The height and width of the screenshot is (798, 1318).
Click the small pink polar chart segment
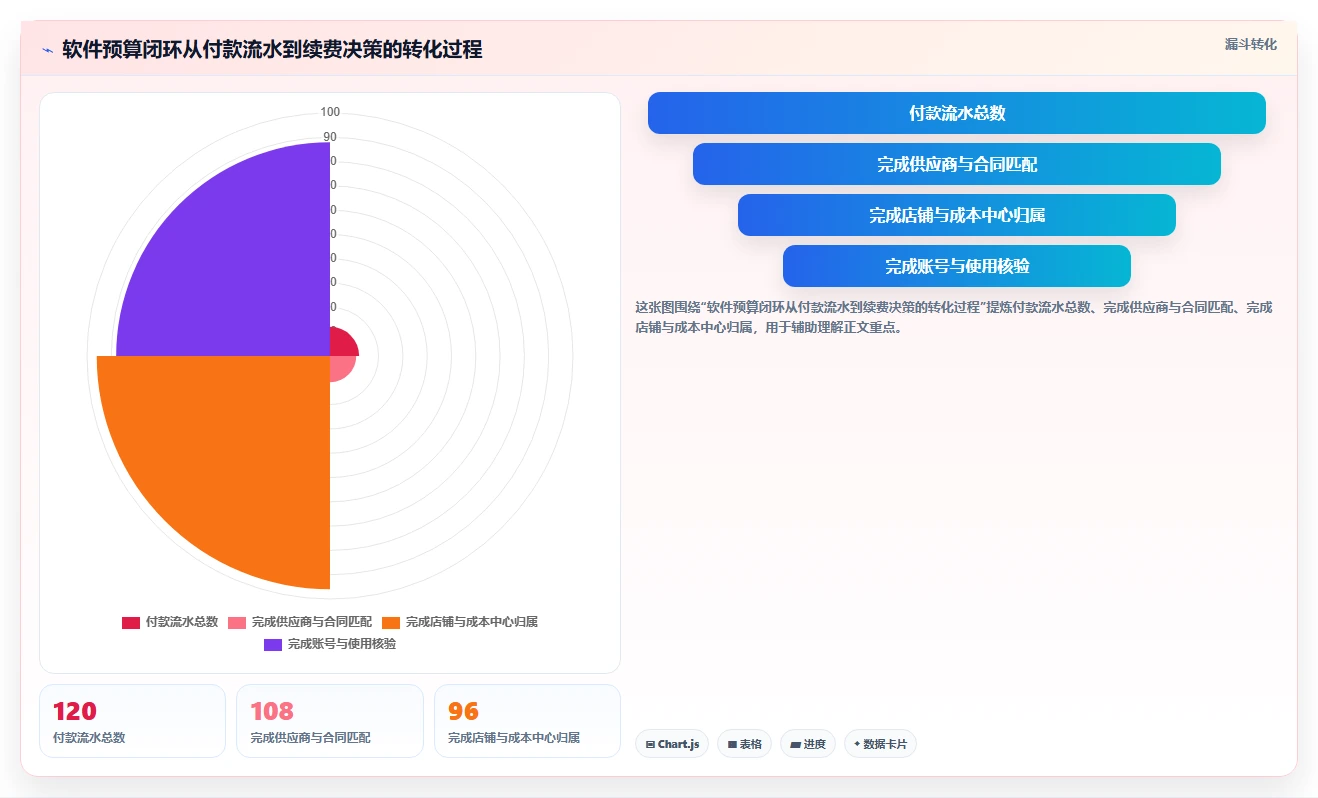pos(340,366)
